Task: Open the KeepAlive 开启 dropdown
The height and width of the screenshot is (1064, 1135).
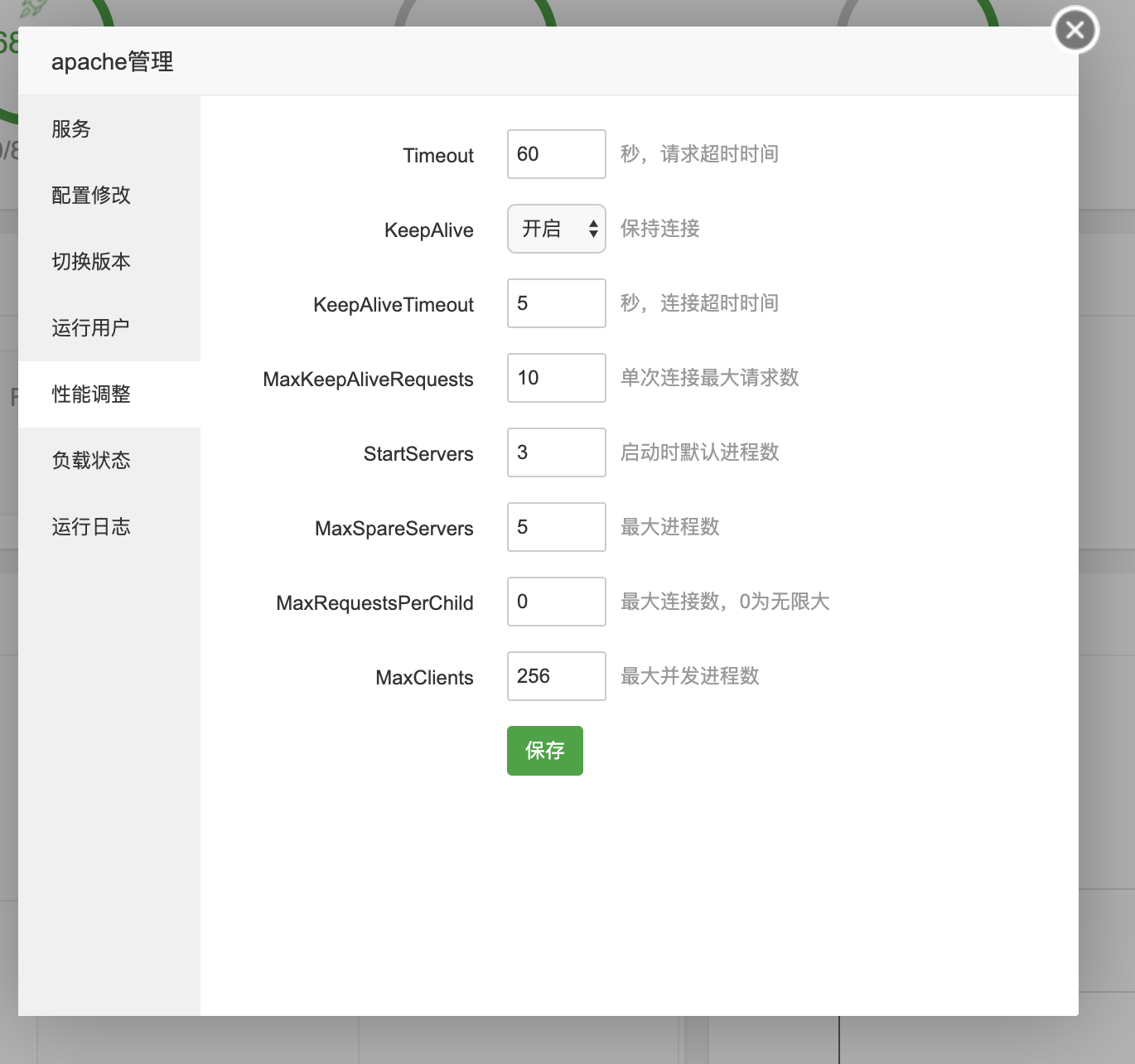Action: pyautogui.click(x=557, y=229)
